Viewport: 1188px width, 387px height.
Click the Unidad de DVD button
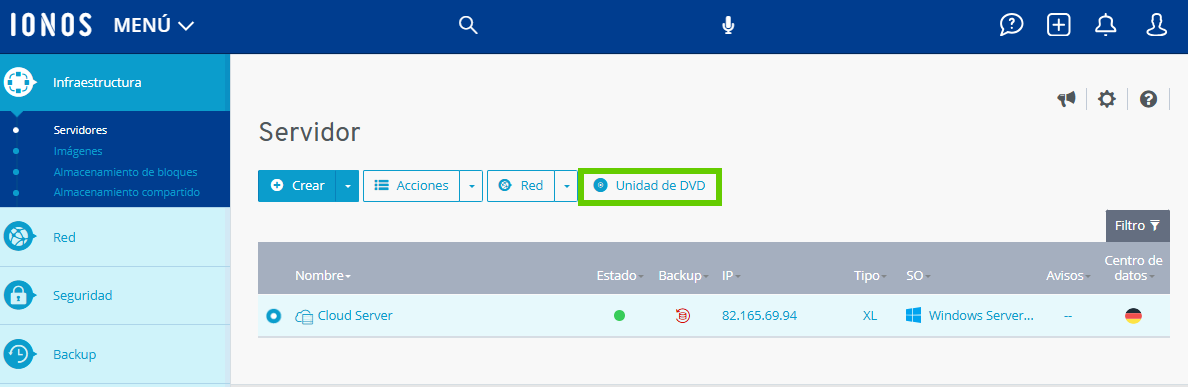[x=650, y=186]
